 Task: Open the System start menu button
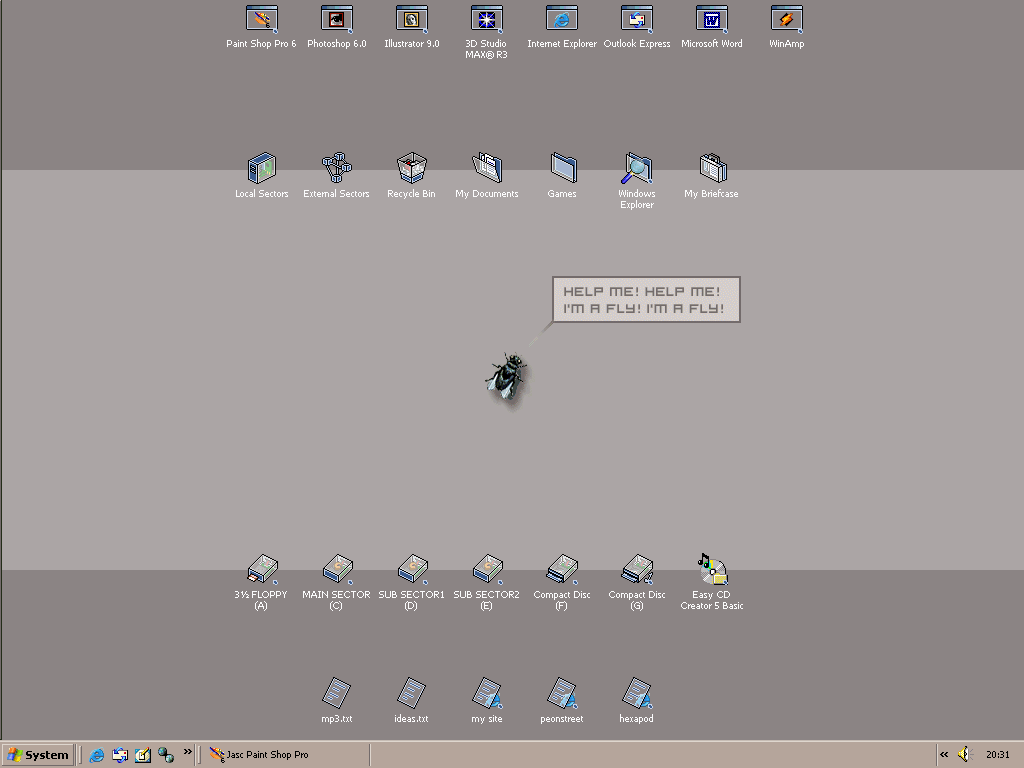[x=38, y=755]
